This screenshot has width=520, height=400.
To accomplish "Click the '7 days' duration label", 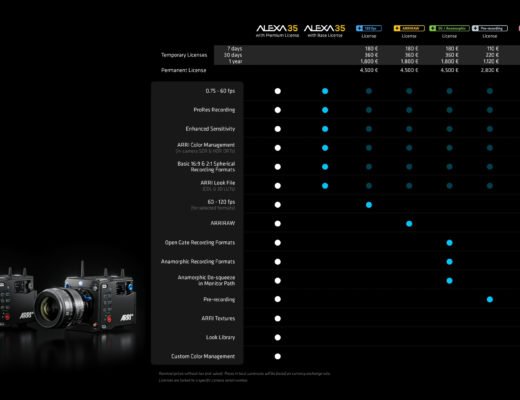I will 235,49.
